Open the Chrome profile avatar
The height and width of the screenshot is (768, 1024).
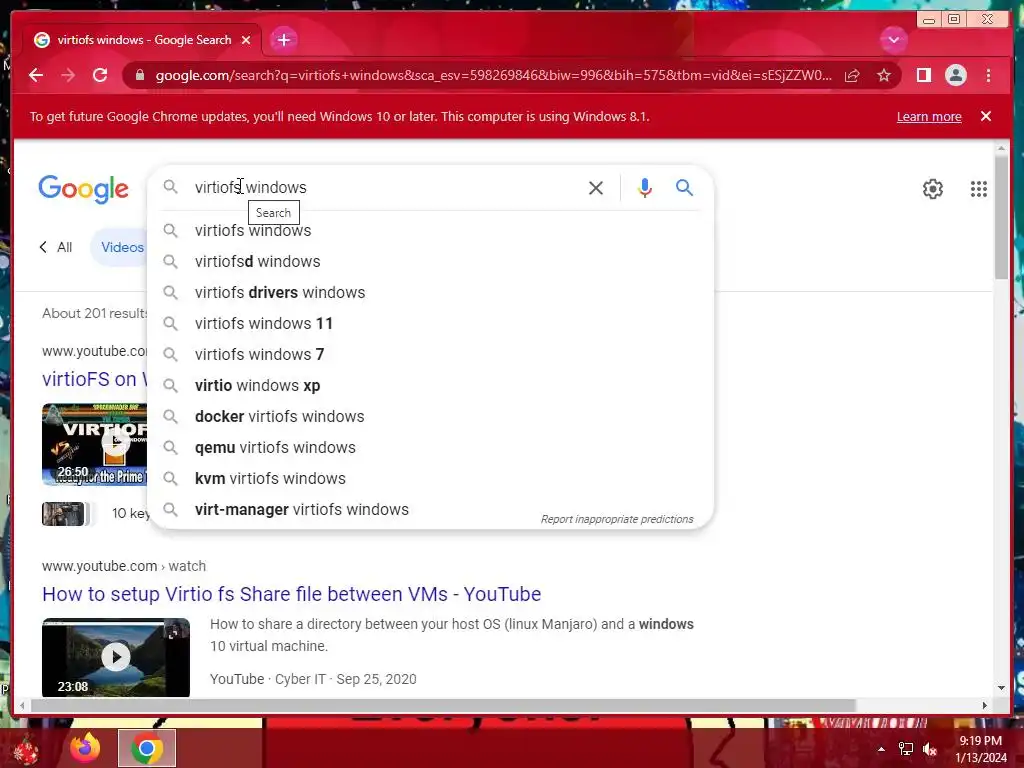(x=955, y=75)
